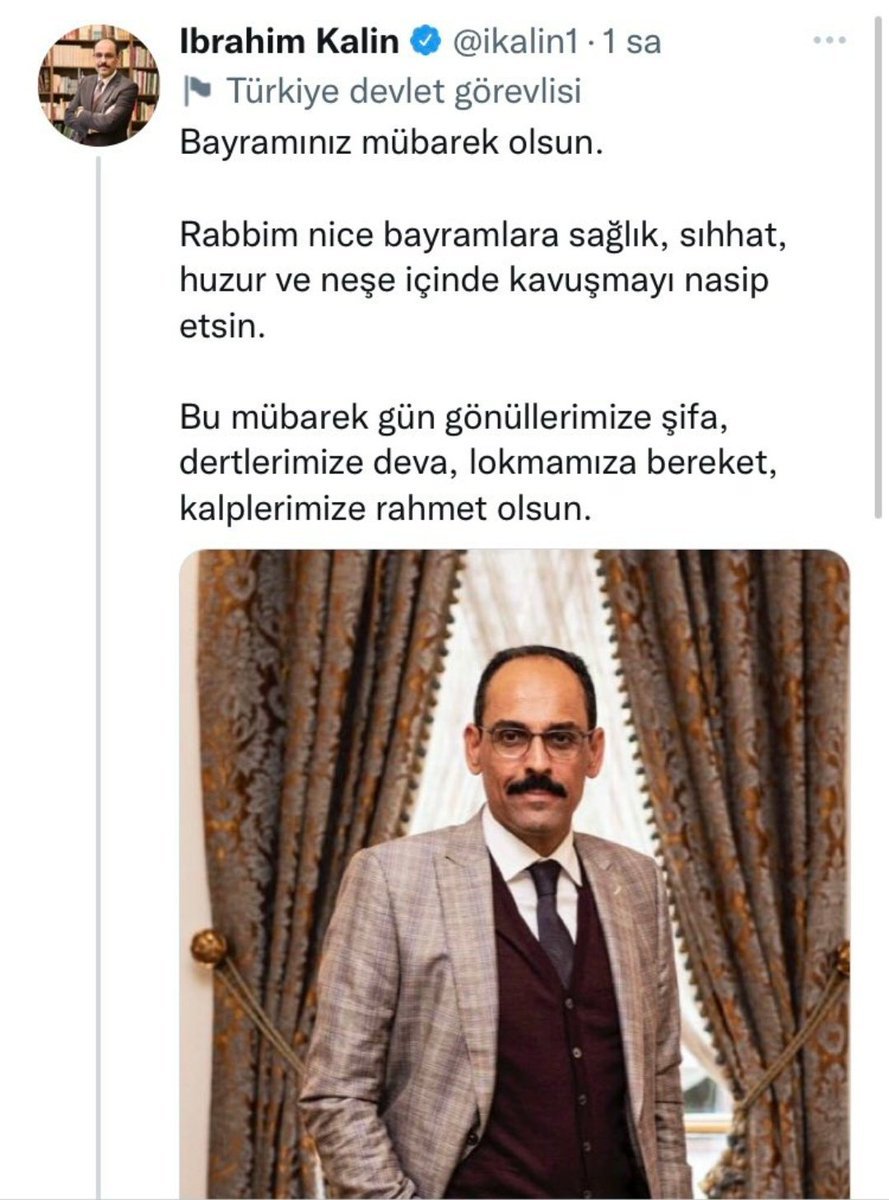
Task: Click the "1 sa" tweet timestamp
Action: point(635,42)
